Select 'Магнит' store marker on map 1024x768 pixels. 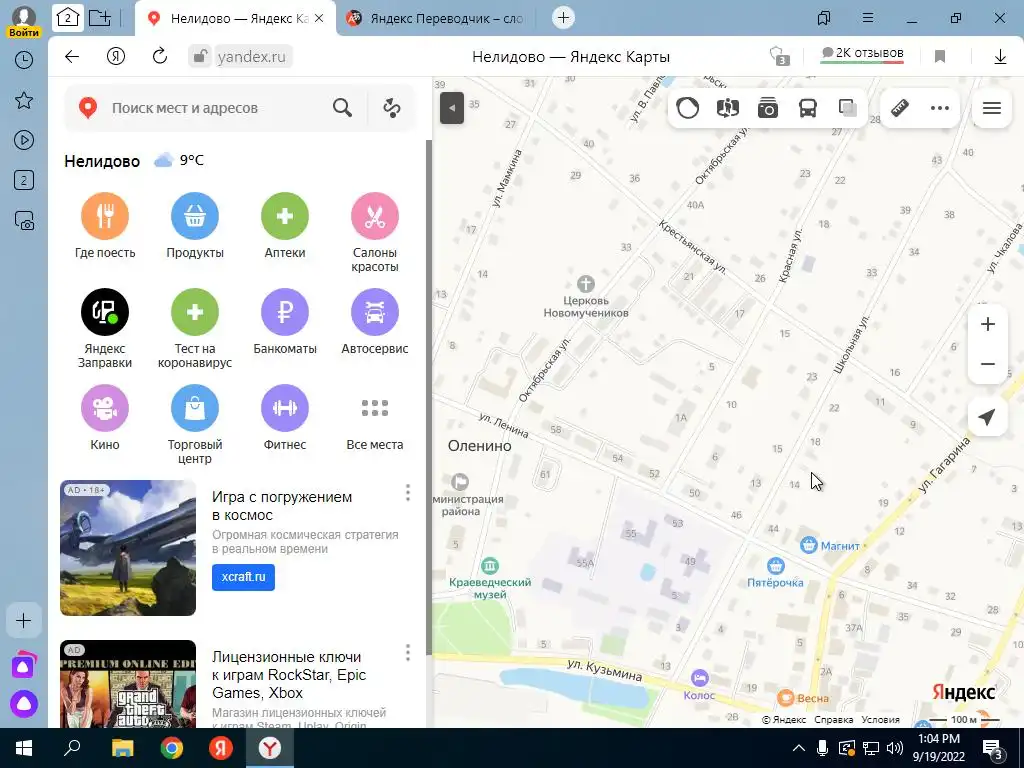click(x=808, y=545)
